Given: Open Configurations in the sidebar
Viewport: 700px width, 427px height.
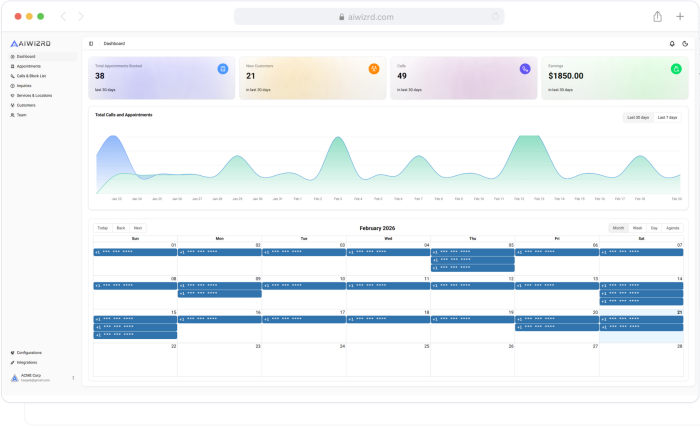Looking at the screenshot, I should coord(29,353).
